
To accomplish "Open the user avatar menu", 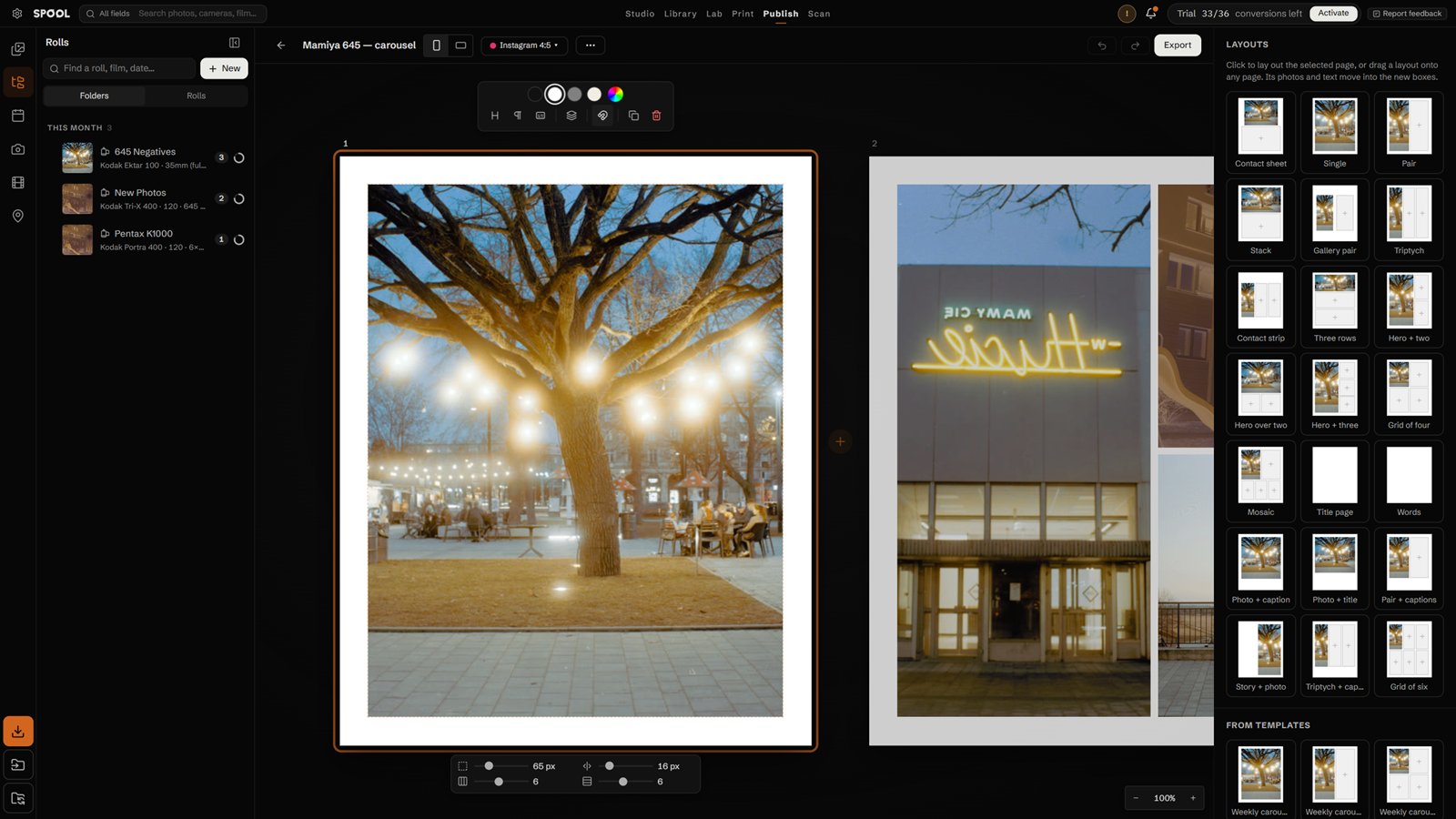I will [x=1127, y=14].
